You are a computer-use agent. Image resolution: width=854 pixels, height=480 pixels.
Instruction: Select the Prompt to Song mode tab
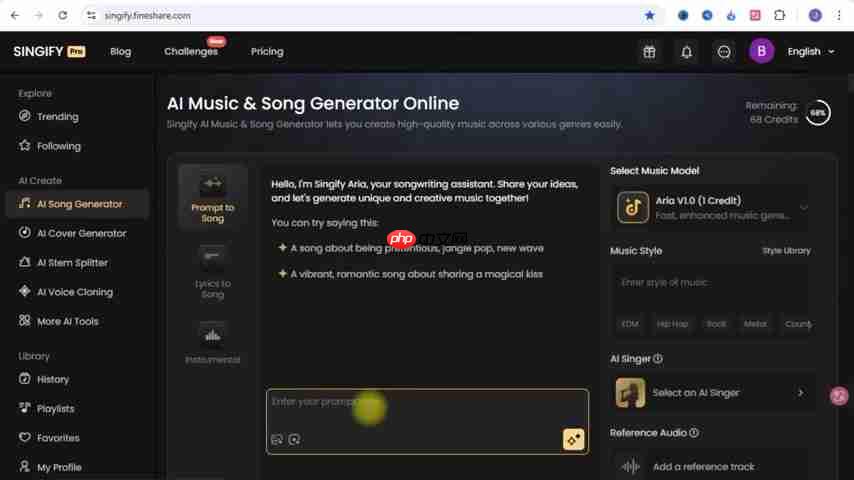point(212,198)
